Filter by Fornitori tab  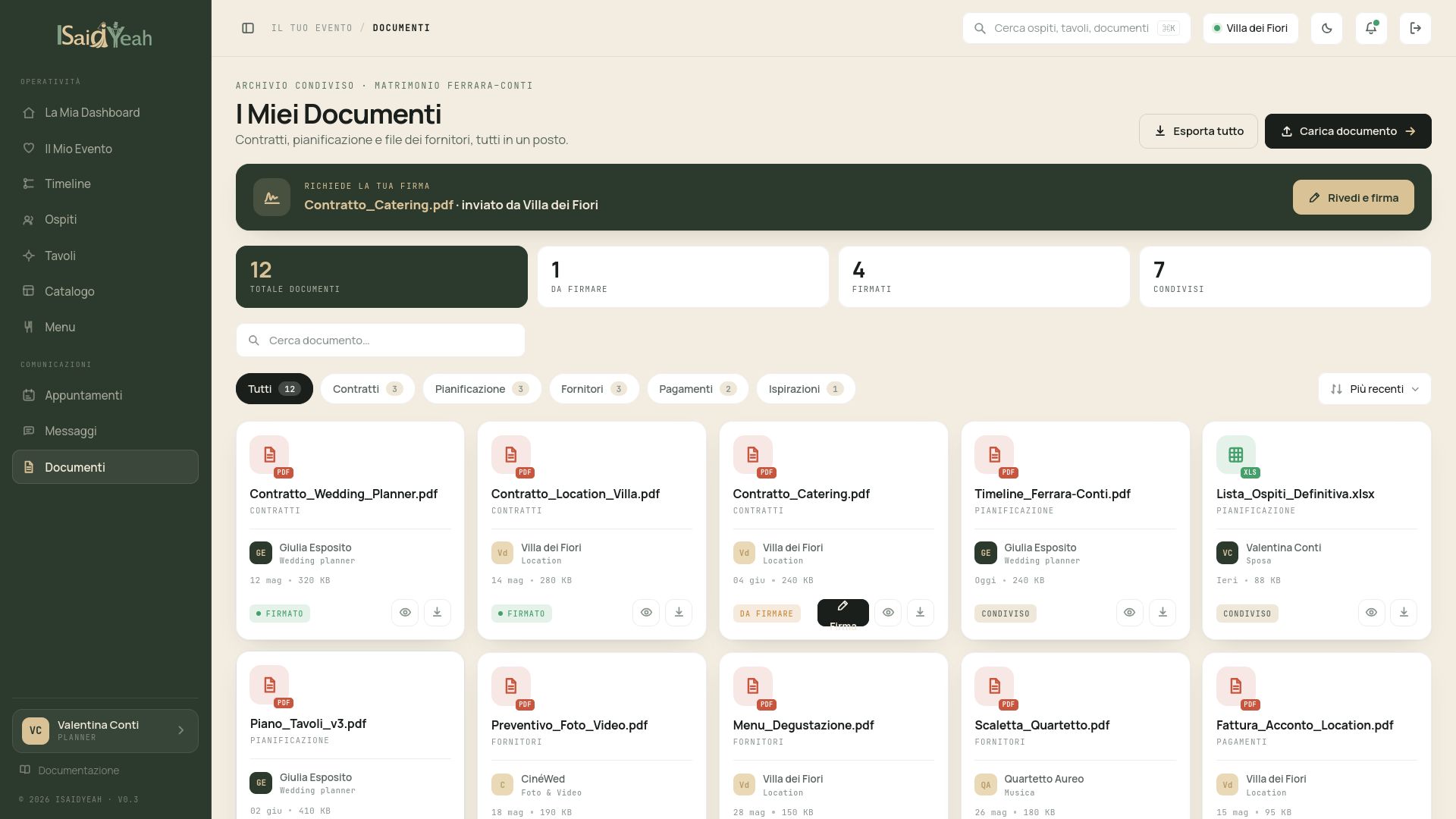pos(595,389)
